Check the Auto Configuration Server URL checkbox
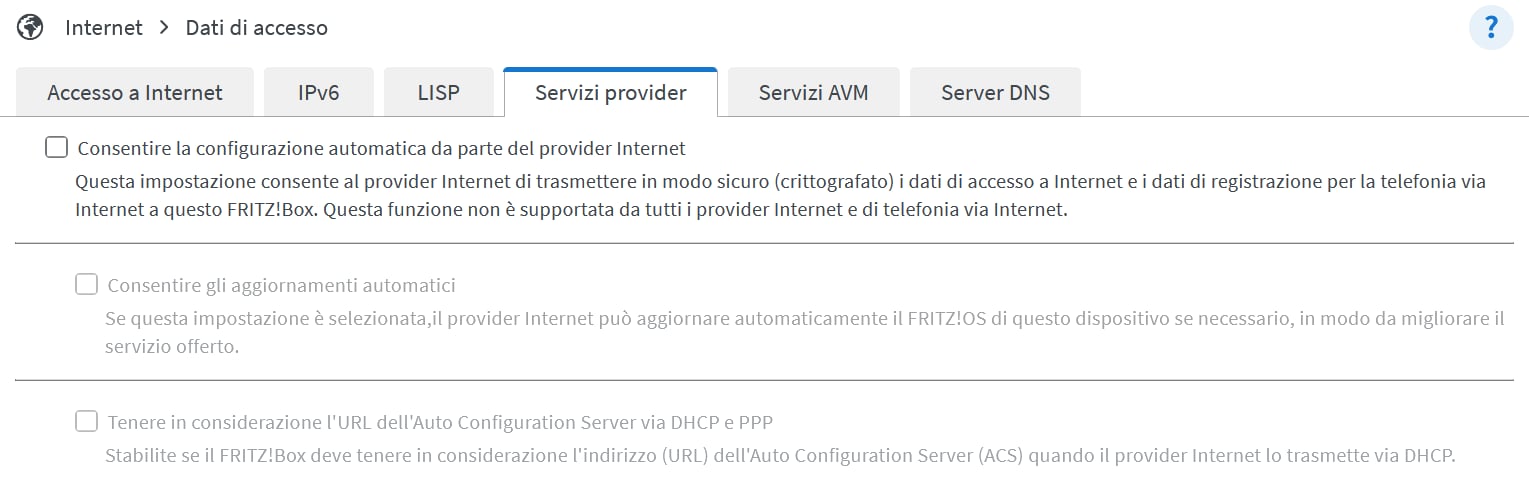1529x504 pixels. (86, 421)
